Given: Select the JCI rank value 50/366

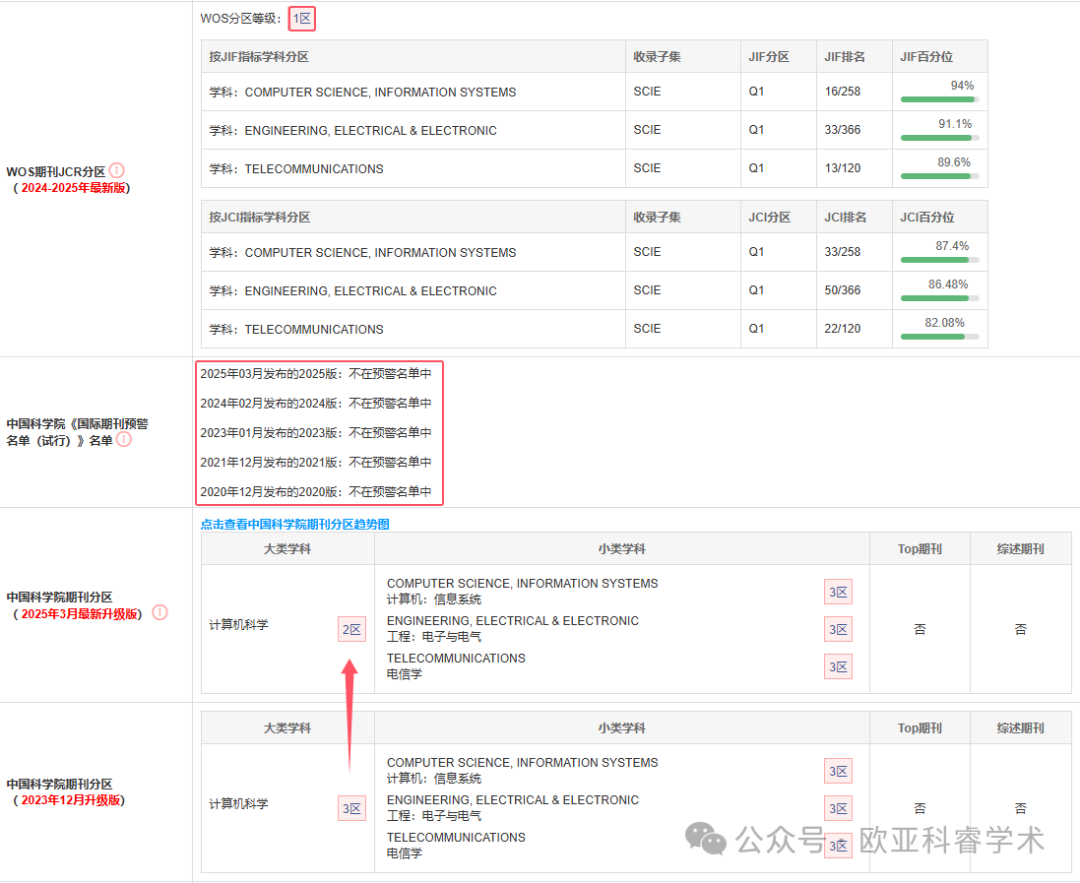Looking at the screenshot, I should [842, 290].
